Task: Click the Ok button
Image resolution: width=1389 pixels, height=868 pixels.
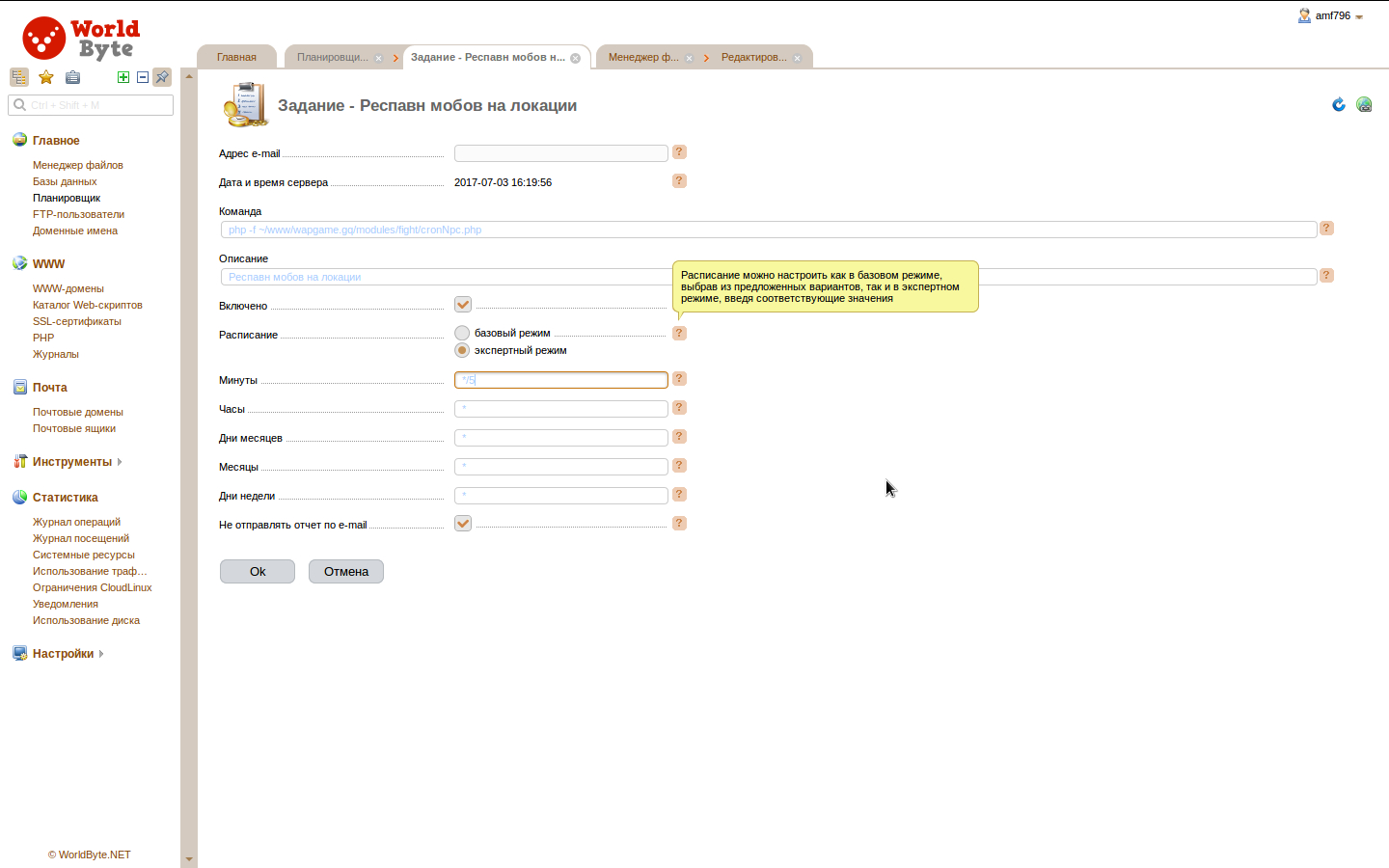Action: coord(258,571)
